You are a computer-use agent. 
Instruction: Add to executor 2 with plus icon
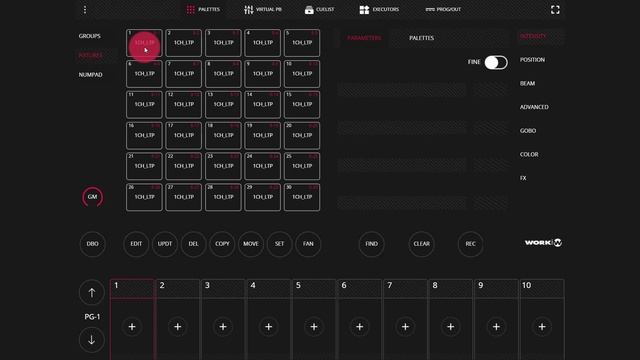point(178,327)
